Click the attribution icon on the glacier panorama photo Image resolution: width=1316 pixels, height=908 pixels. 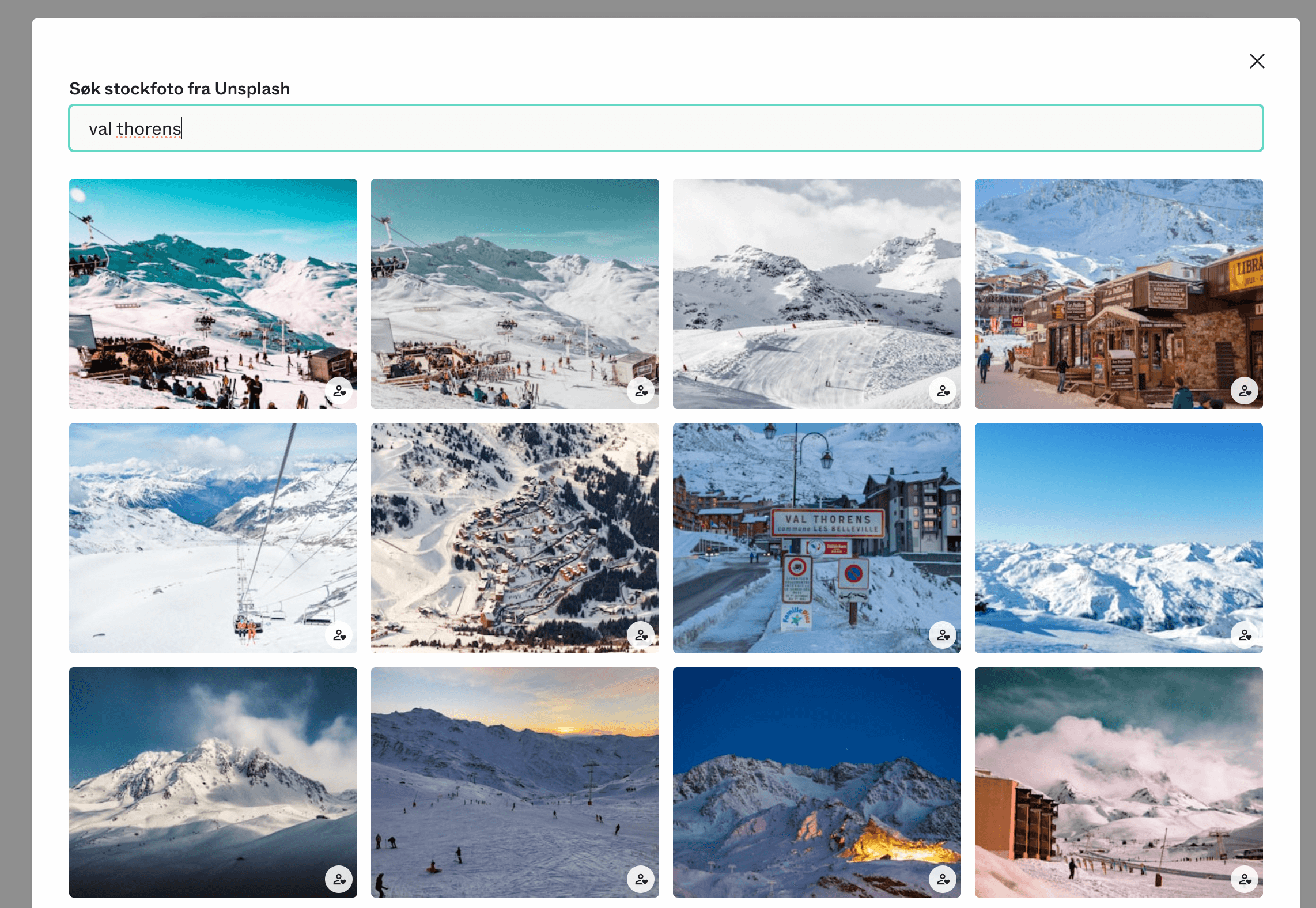(x=943, y=391)
